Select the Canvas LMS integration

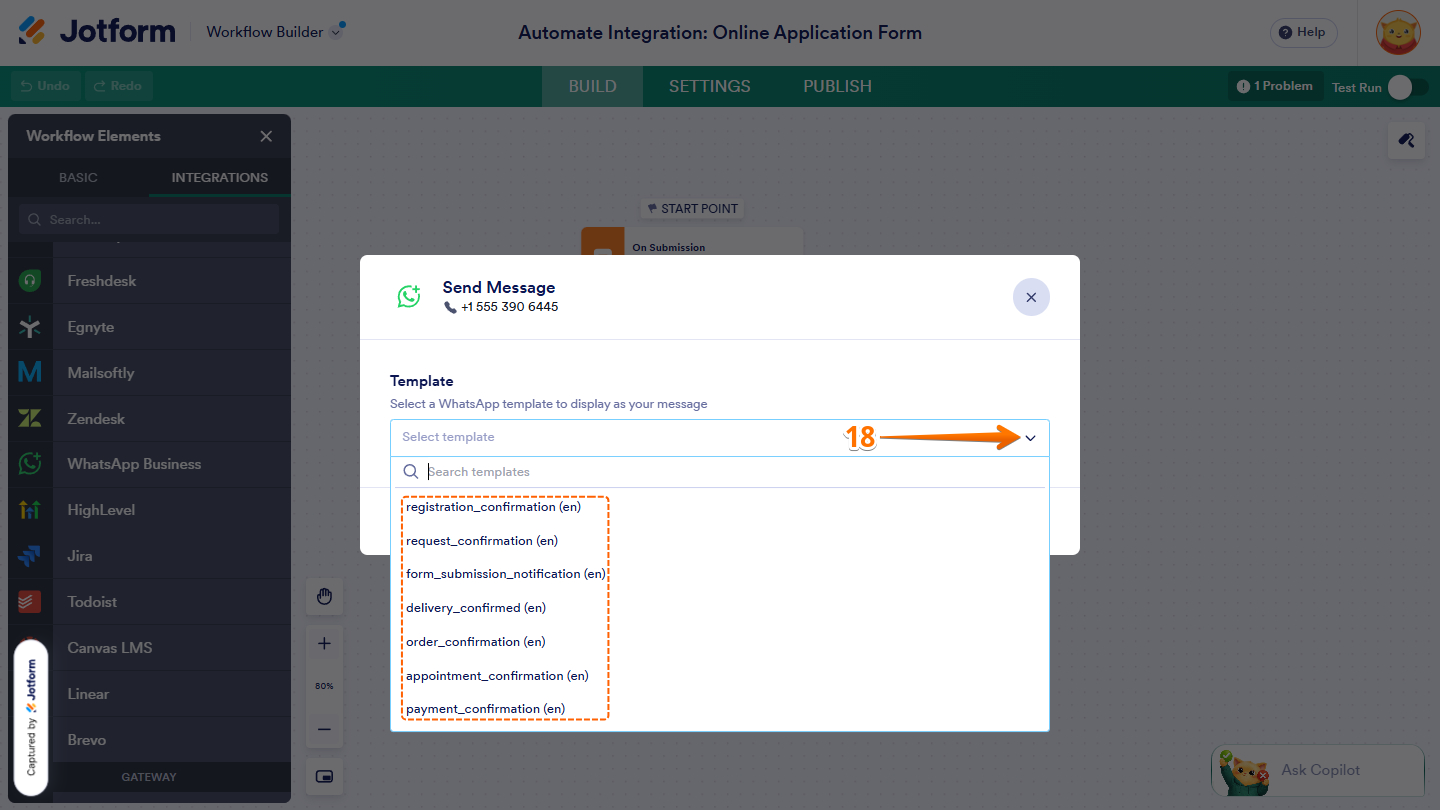(x=150, y=648)
